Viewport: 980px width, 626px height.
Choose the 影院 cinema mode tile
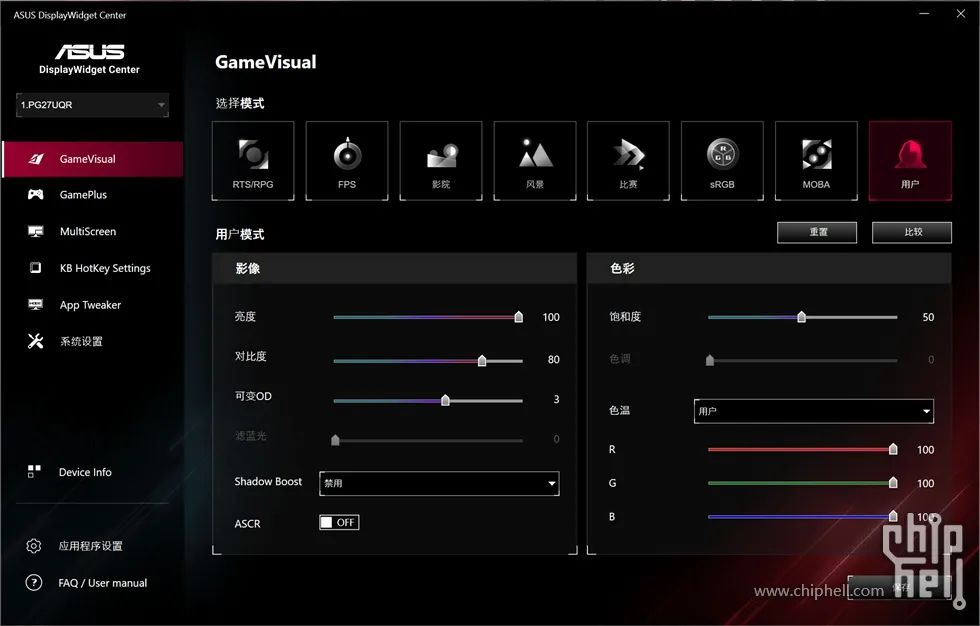[441, 161]
